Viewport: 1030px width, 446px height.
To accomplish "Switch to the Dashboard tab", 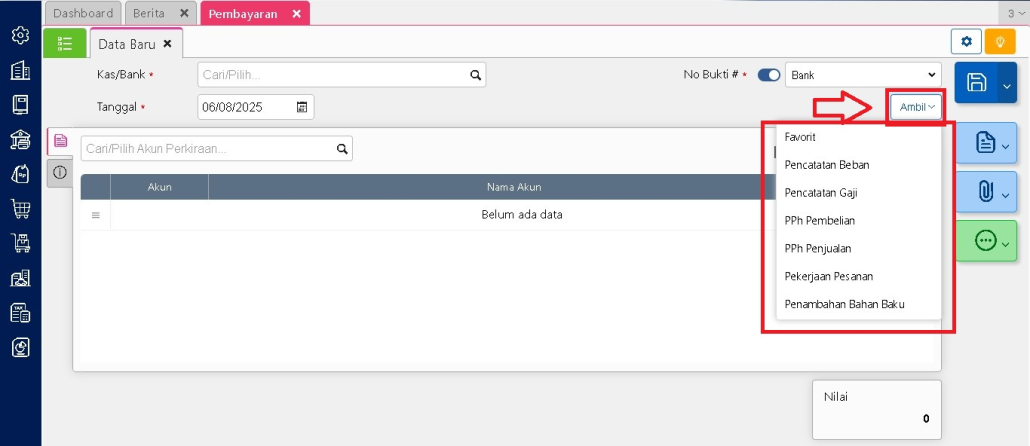I will pos(83,13).
